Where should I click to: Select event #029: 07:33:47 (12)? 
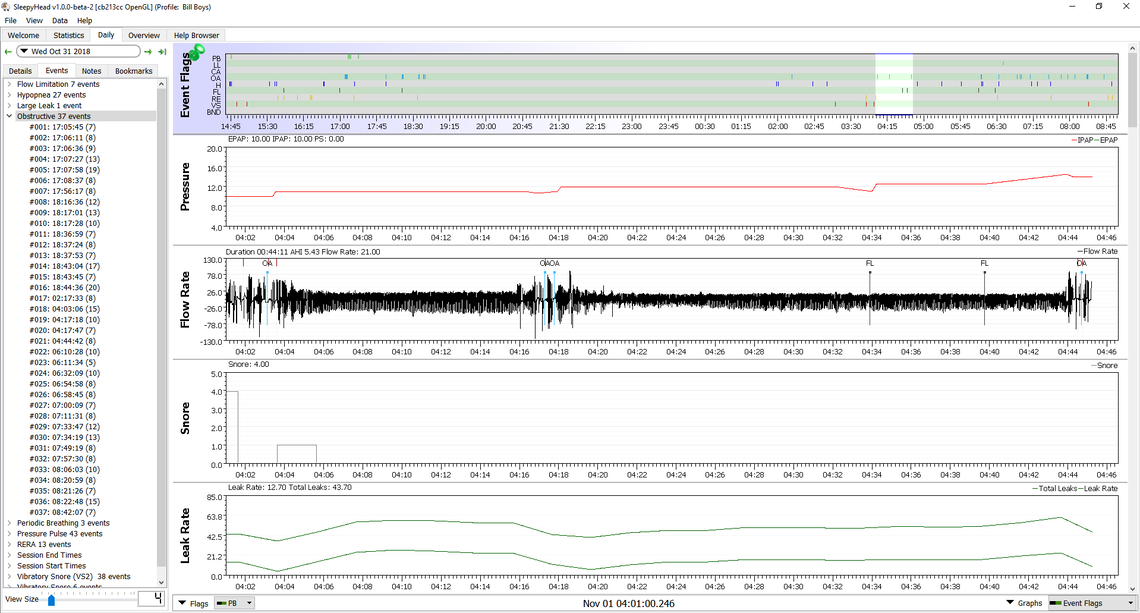pos(65,427)
